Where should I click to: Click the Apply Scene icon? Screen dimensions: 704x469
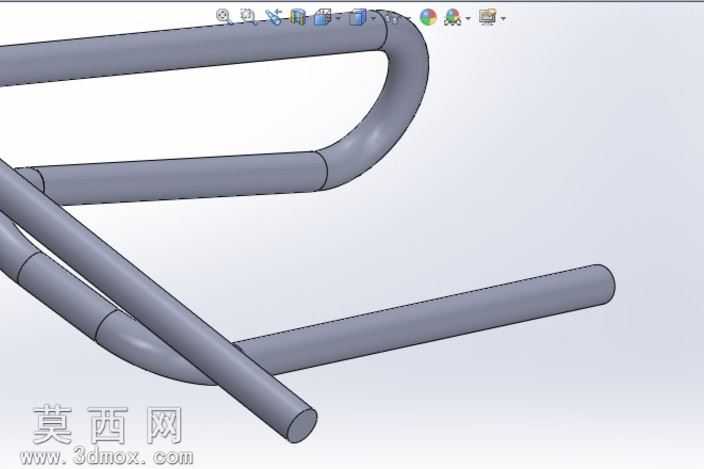[453, 18]
